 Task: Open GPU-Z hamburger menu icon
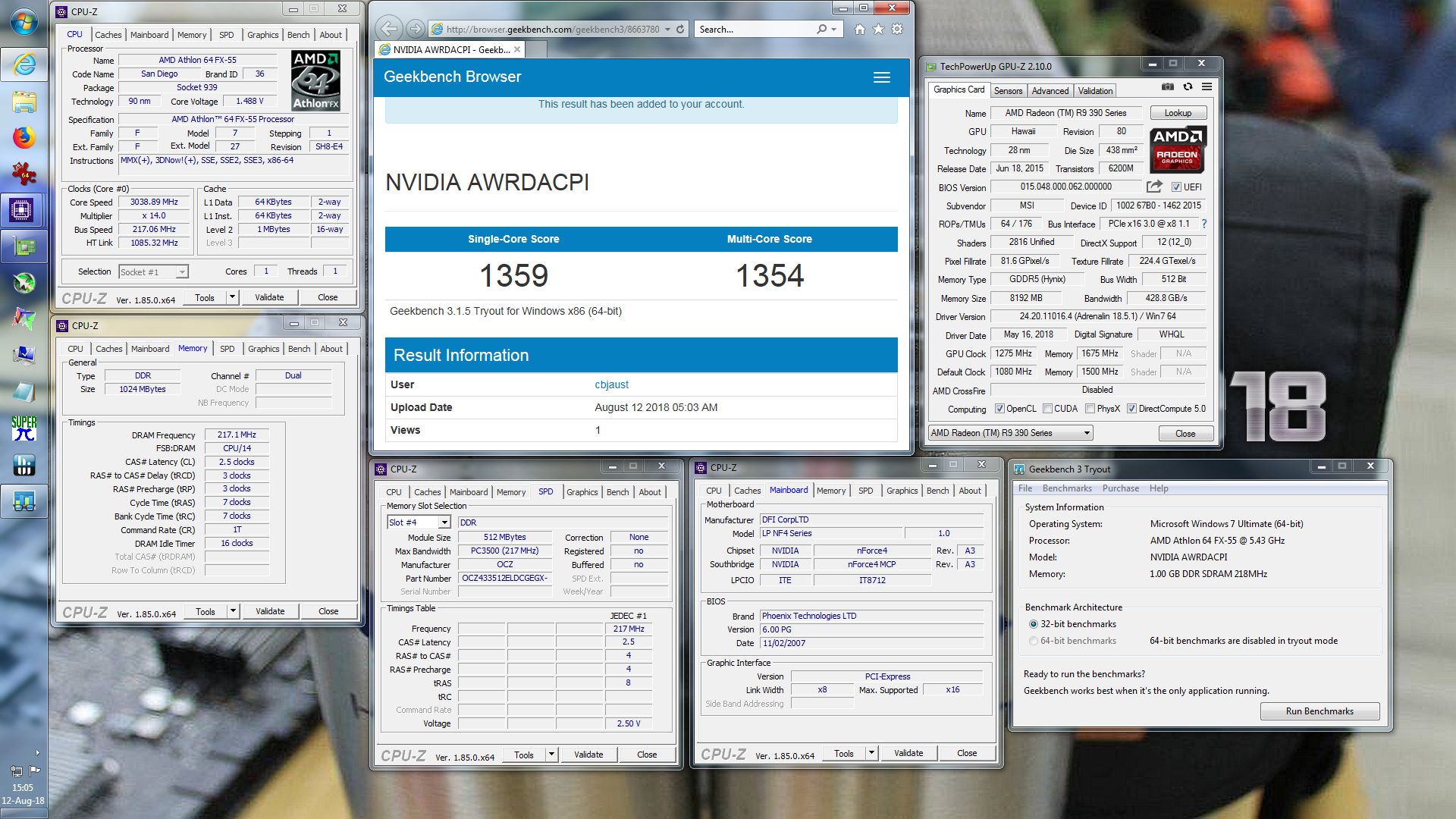point(1207,86)
